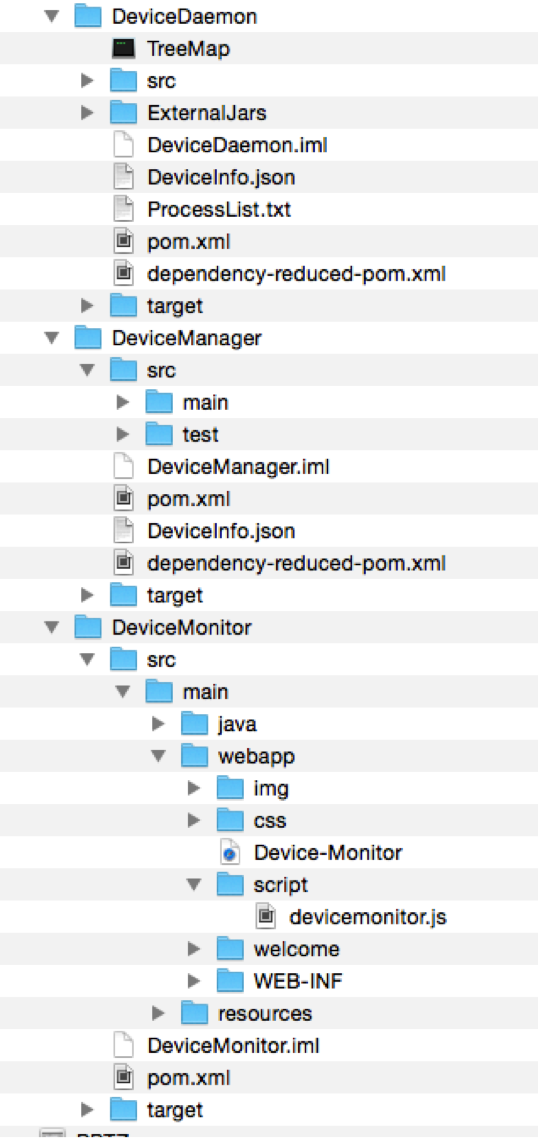Expand src folder inside DeviceDaemon
539x1138 pixels.
pos(88,81)
